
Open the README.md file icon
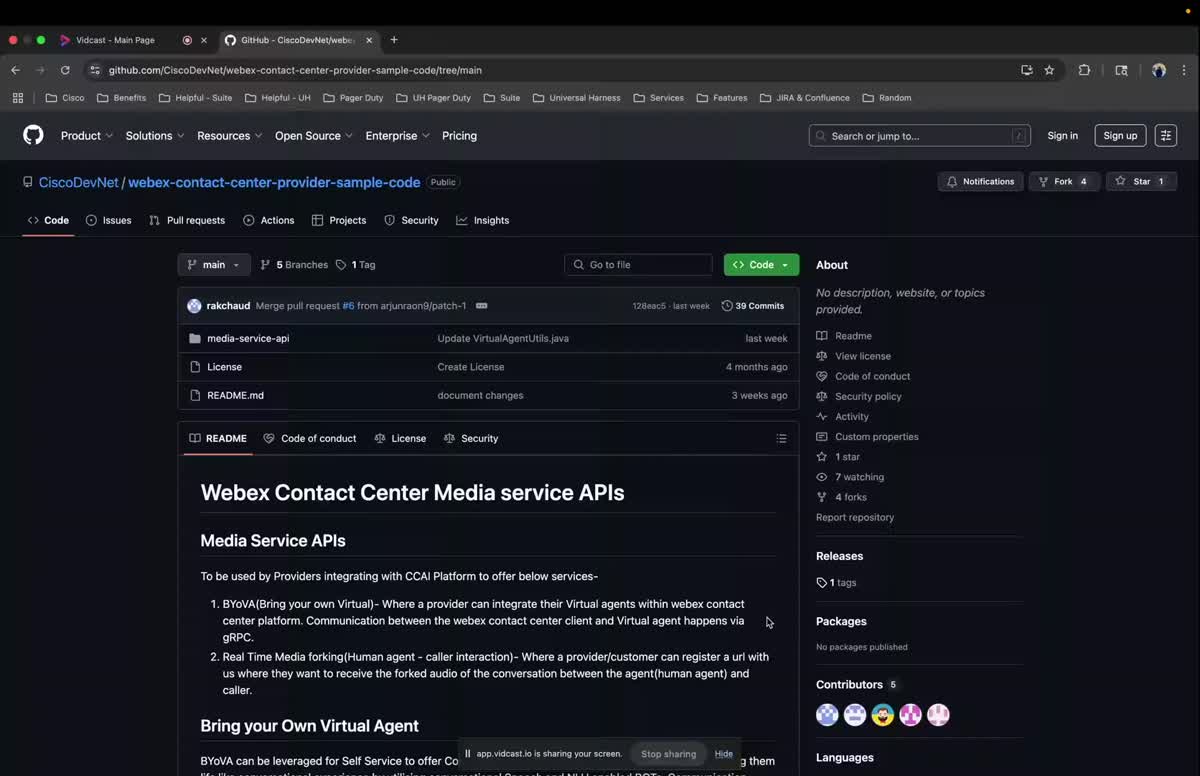[x=195, y=395]
